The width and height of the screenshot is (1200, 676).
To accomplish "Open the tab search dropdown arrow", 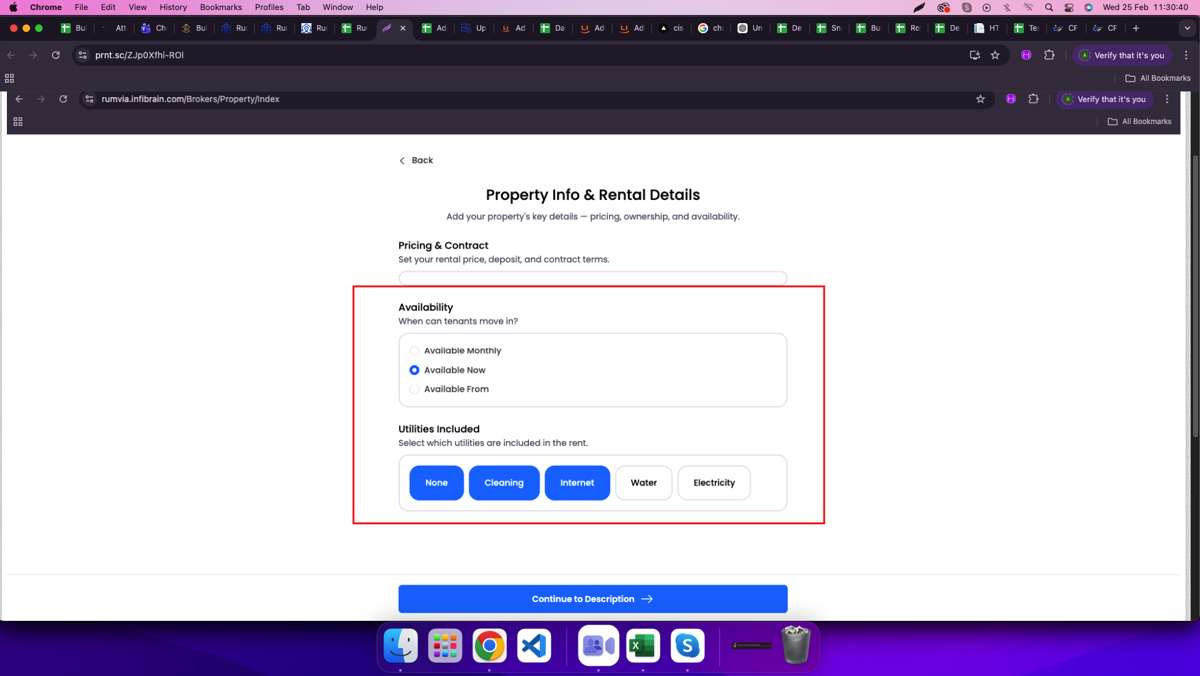I will tap(1186, 28).
